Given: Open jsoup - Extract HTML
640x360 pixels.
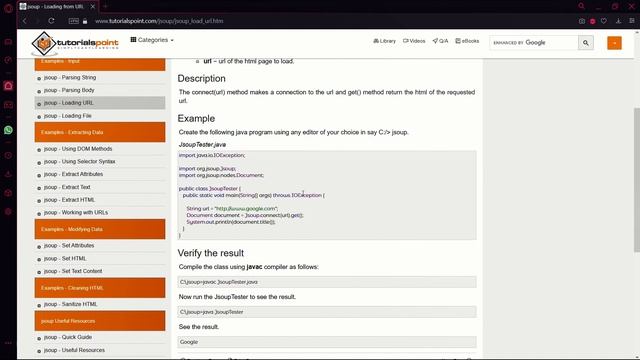Looking at the screenshot, I should coord(69,200).
